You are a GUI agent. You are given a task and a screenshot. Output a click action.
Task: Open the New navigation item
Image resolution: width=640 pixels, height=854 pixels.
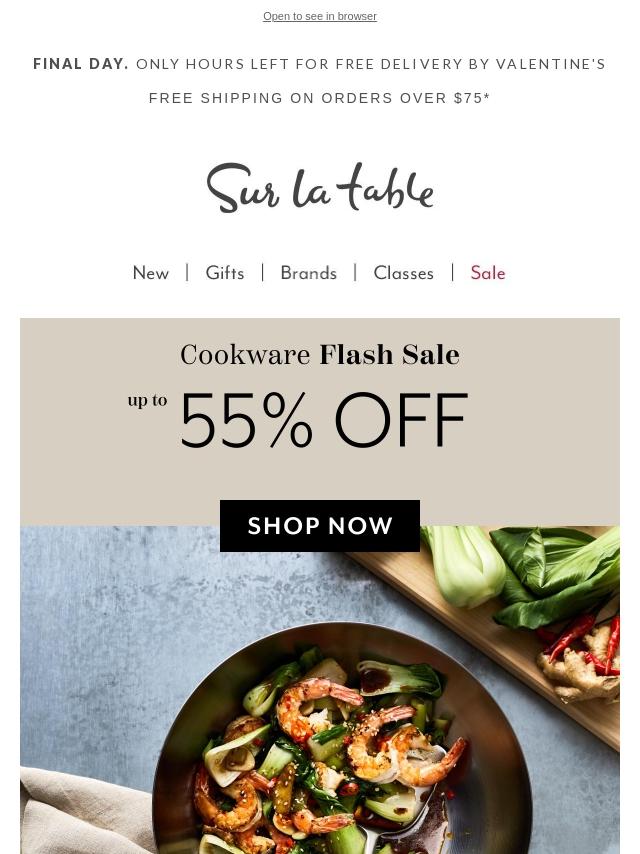[151, 273]
